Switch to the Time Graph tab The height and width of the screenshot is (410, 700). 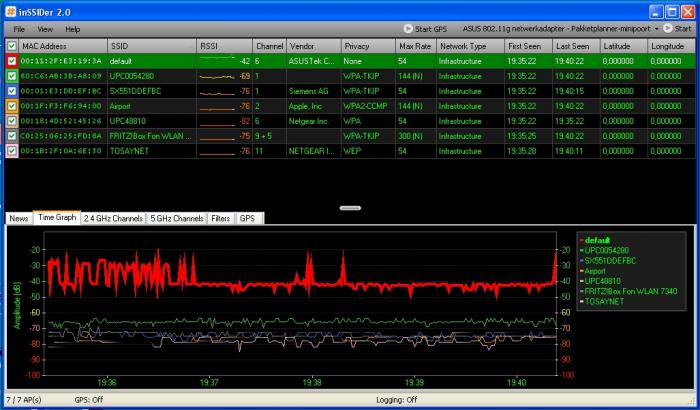click(57, 218)
